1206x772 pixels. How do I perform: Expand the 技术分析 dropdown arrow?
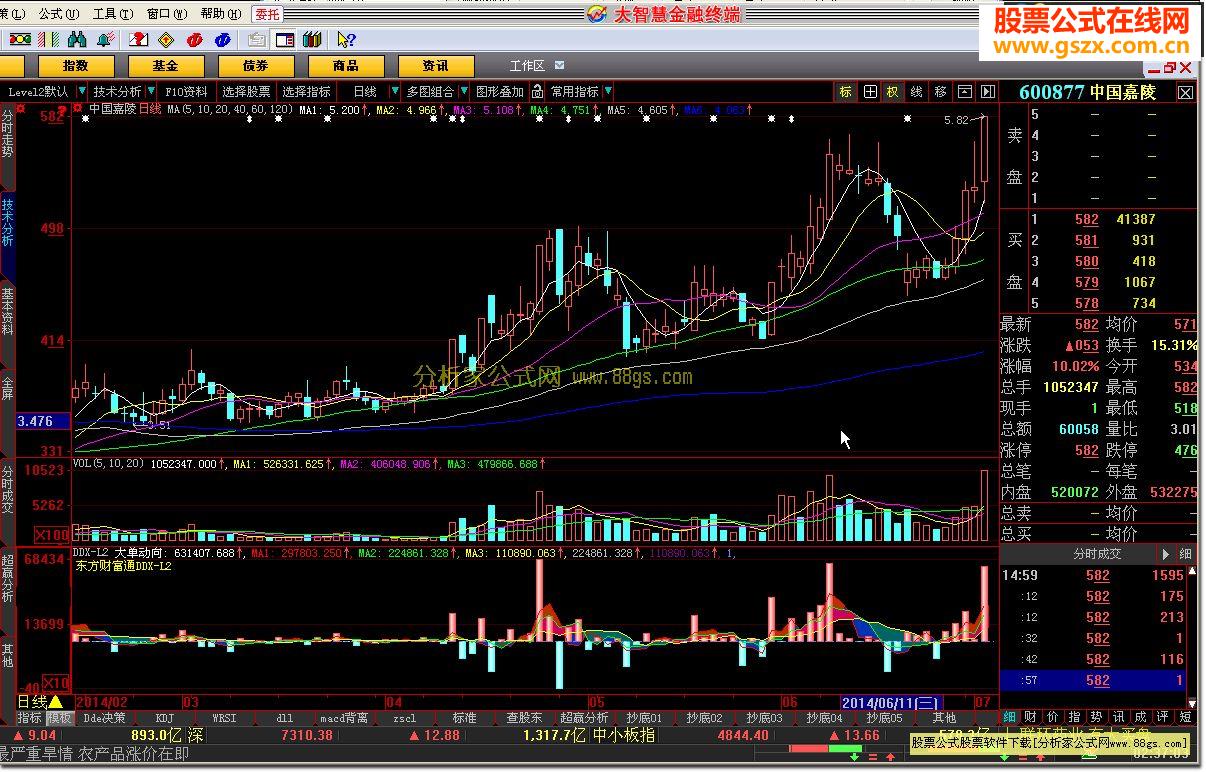pyautogui.click(x=151, y=92)
